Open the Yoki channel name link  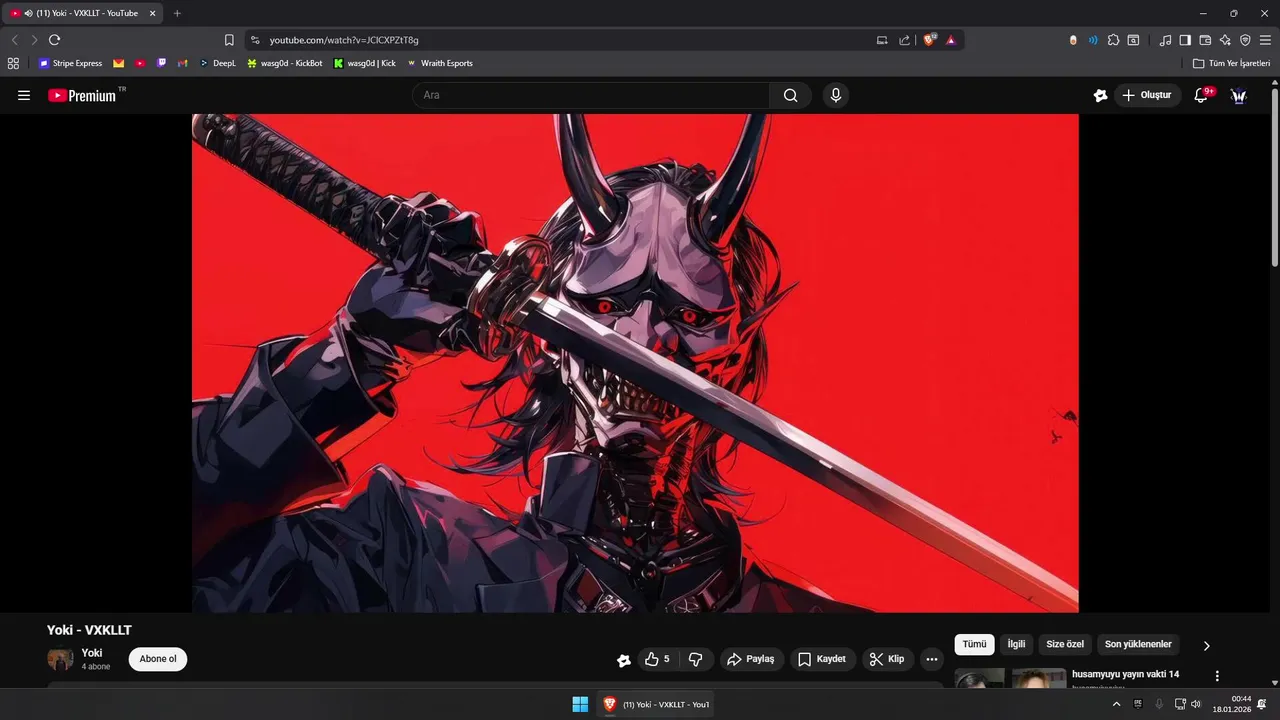92,653
